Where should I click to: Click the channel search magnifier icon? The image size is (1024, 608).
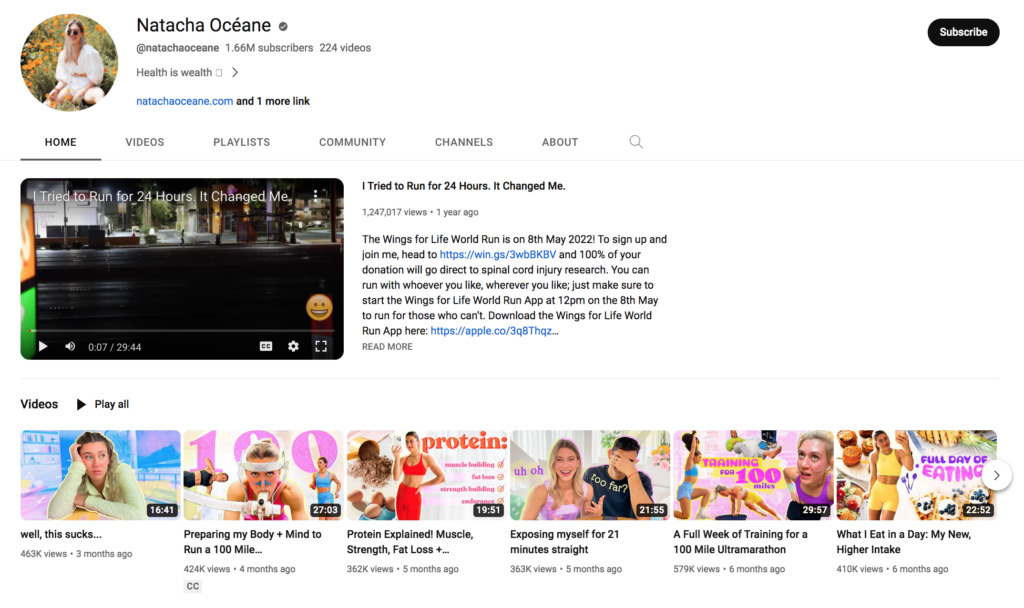635,142
